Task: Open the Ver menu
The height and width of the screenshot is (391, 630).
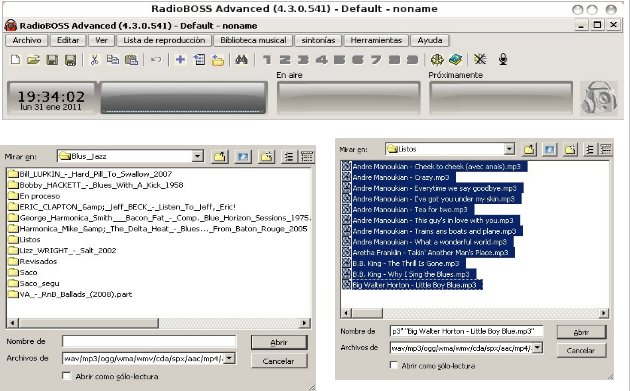Action: pos(101,40)
